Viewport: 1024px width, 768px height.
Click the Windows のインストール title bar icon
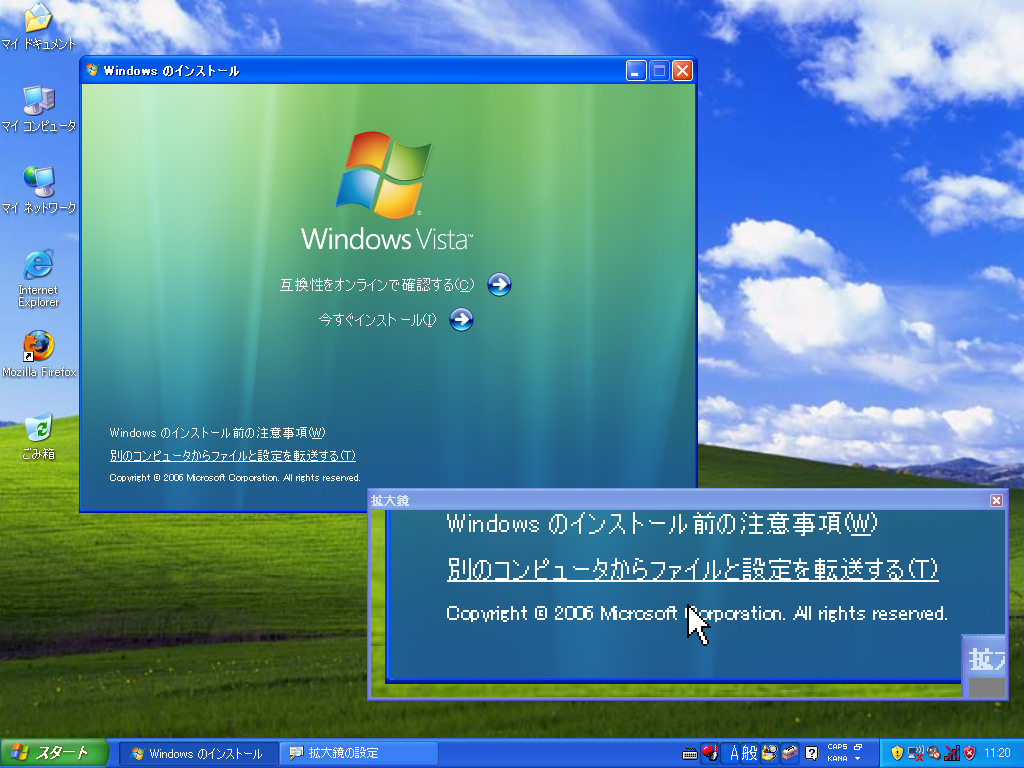click(92, 71)
